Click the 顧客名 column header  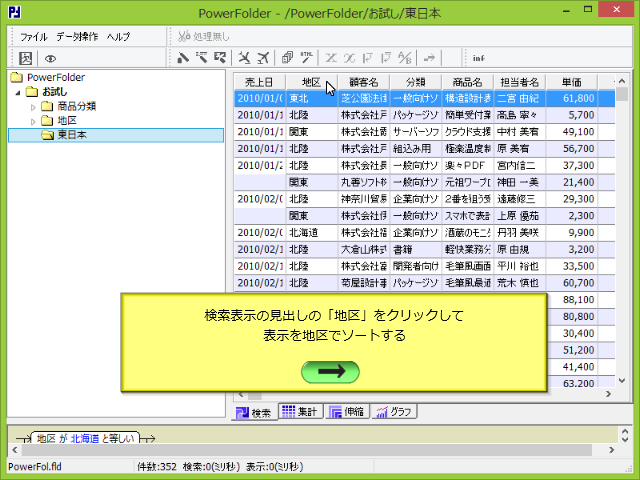pyautogui.click(x=364, y=82)
